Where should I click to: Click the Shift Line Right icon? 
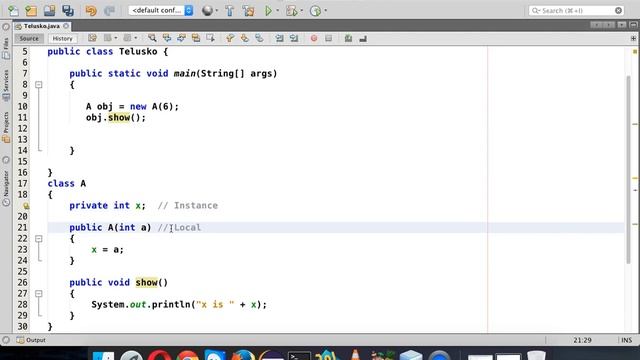(294, 38)
